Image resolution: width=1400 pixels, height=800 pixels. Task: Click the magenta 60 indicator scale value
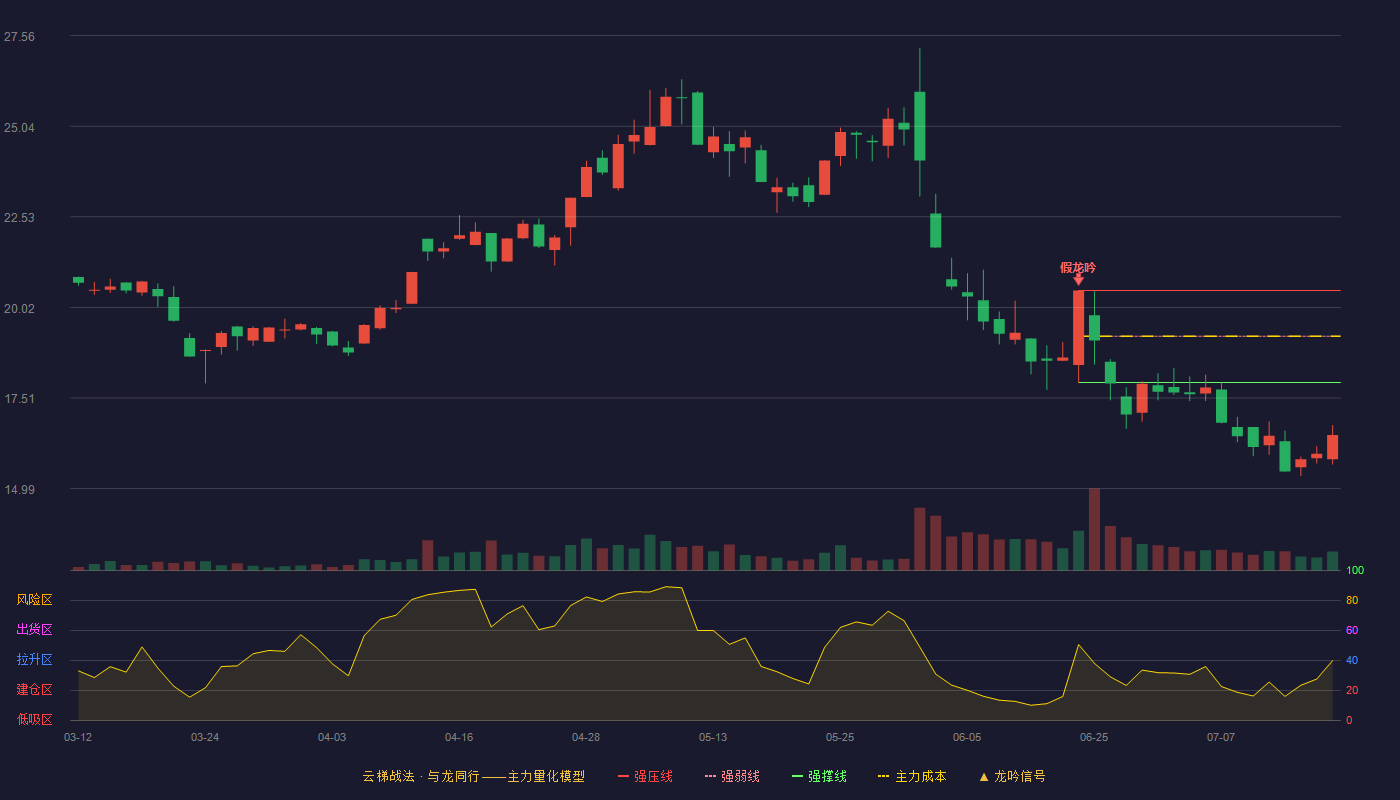pyautogui.click(x=1352, y=630)
